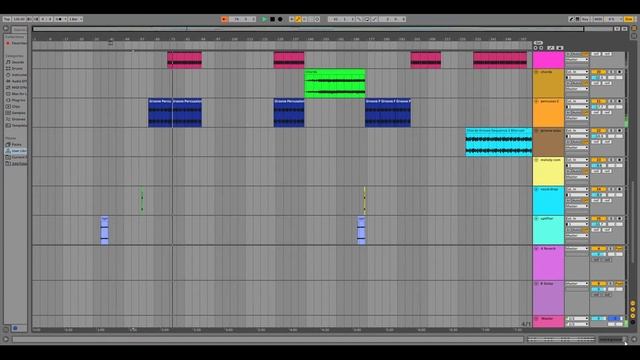Image resolution: width=640 pixels, height=360 pixels.
Task: Click the Tap tempo button
Action: (x=7, y=19)
